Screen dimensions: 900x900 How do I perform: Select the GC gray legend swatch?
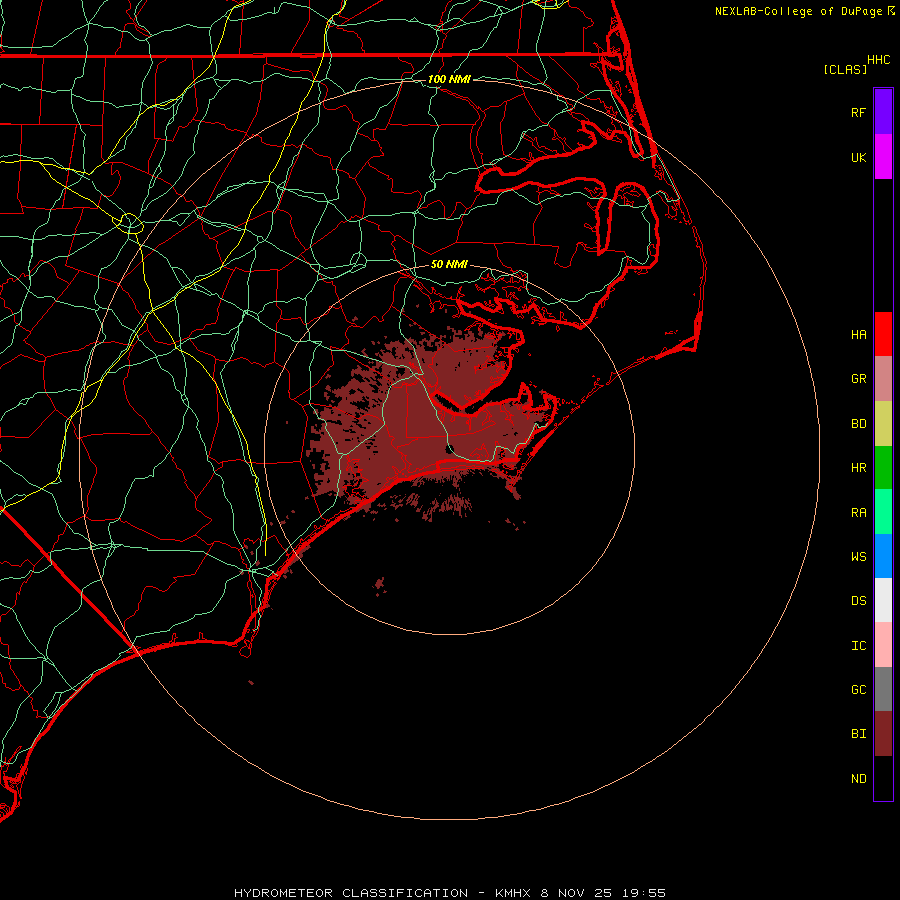point(883,689)
